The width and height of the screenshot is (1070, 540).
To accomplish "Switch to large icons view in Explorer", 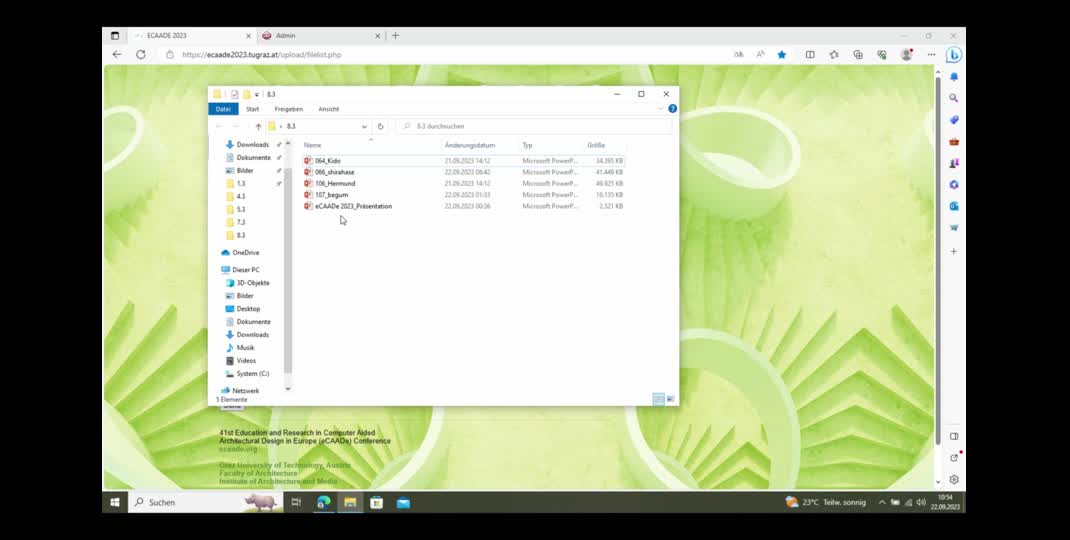I will (x=670, y=399).
